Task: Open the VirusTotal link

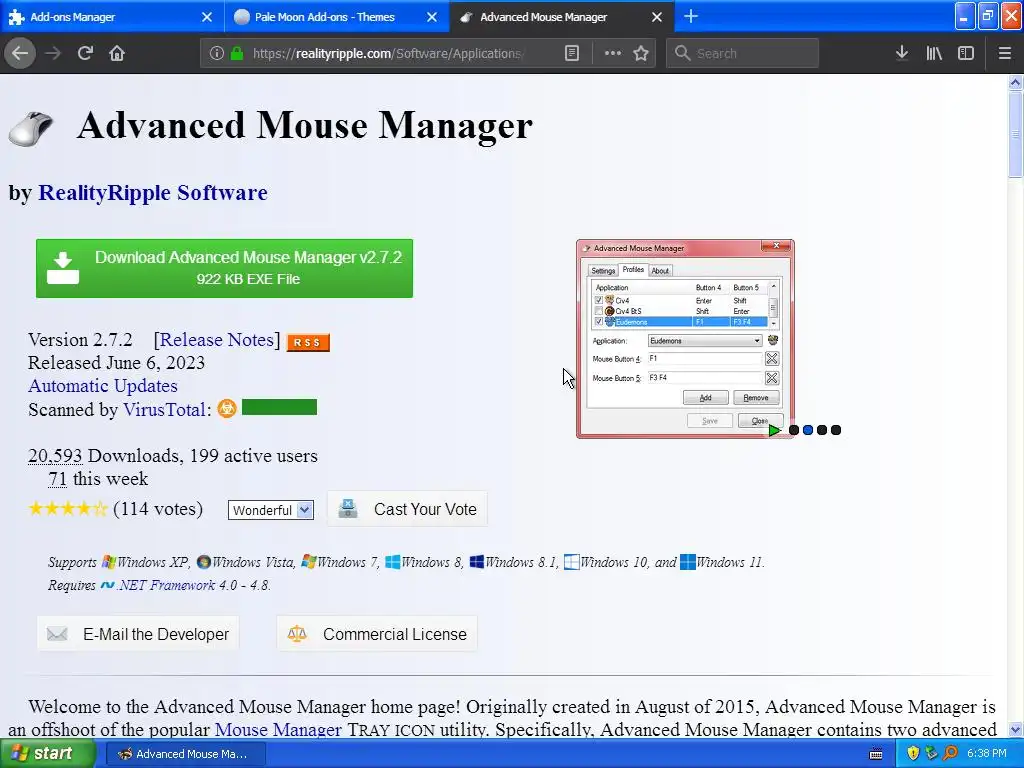Action: point(164,409)
